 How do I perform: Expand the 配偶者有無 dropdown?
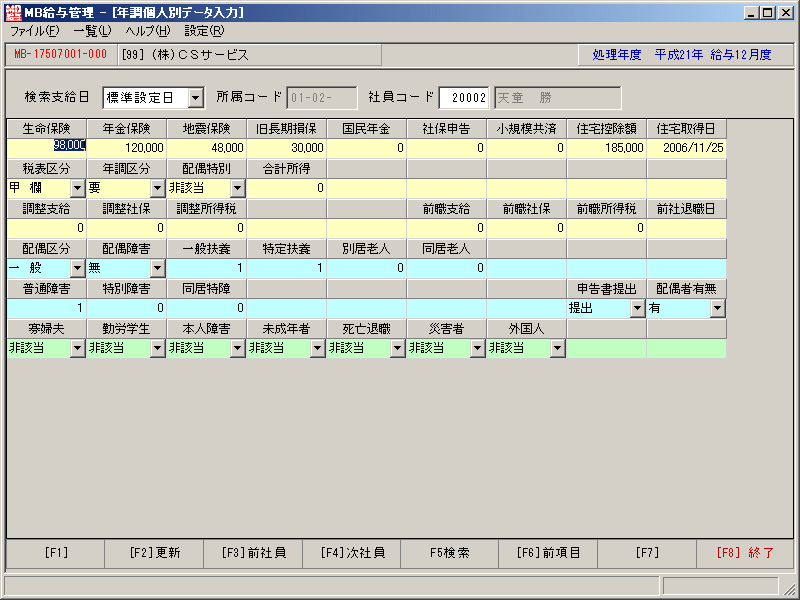(718, 308)
